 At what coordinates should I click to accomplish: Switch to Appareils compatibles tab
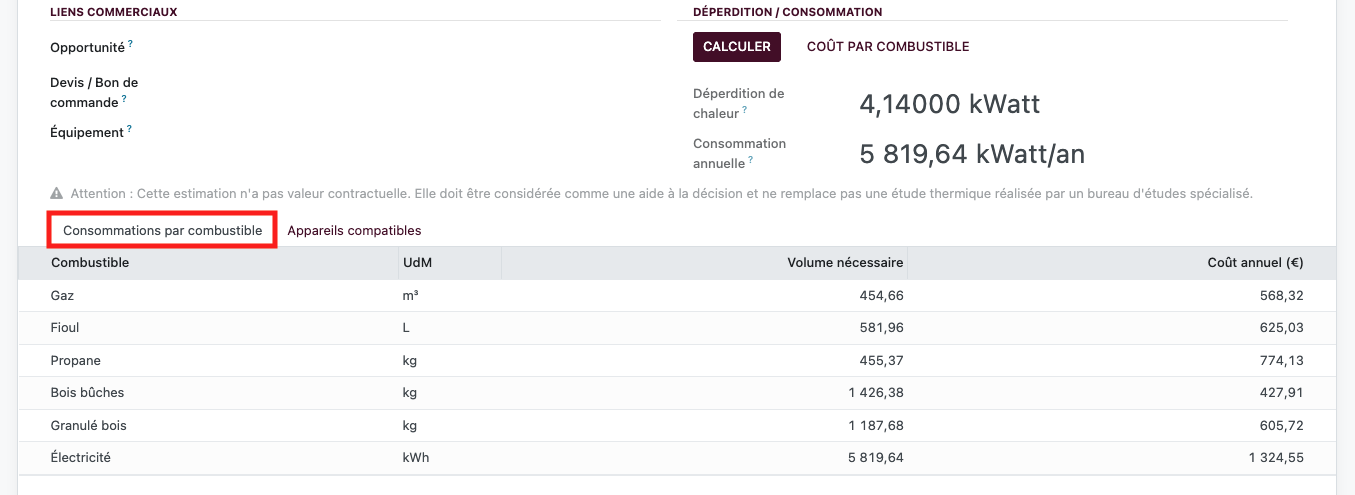[354, 230]
